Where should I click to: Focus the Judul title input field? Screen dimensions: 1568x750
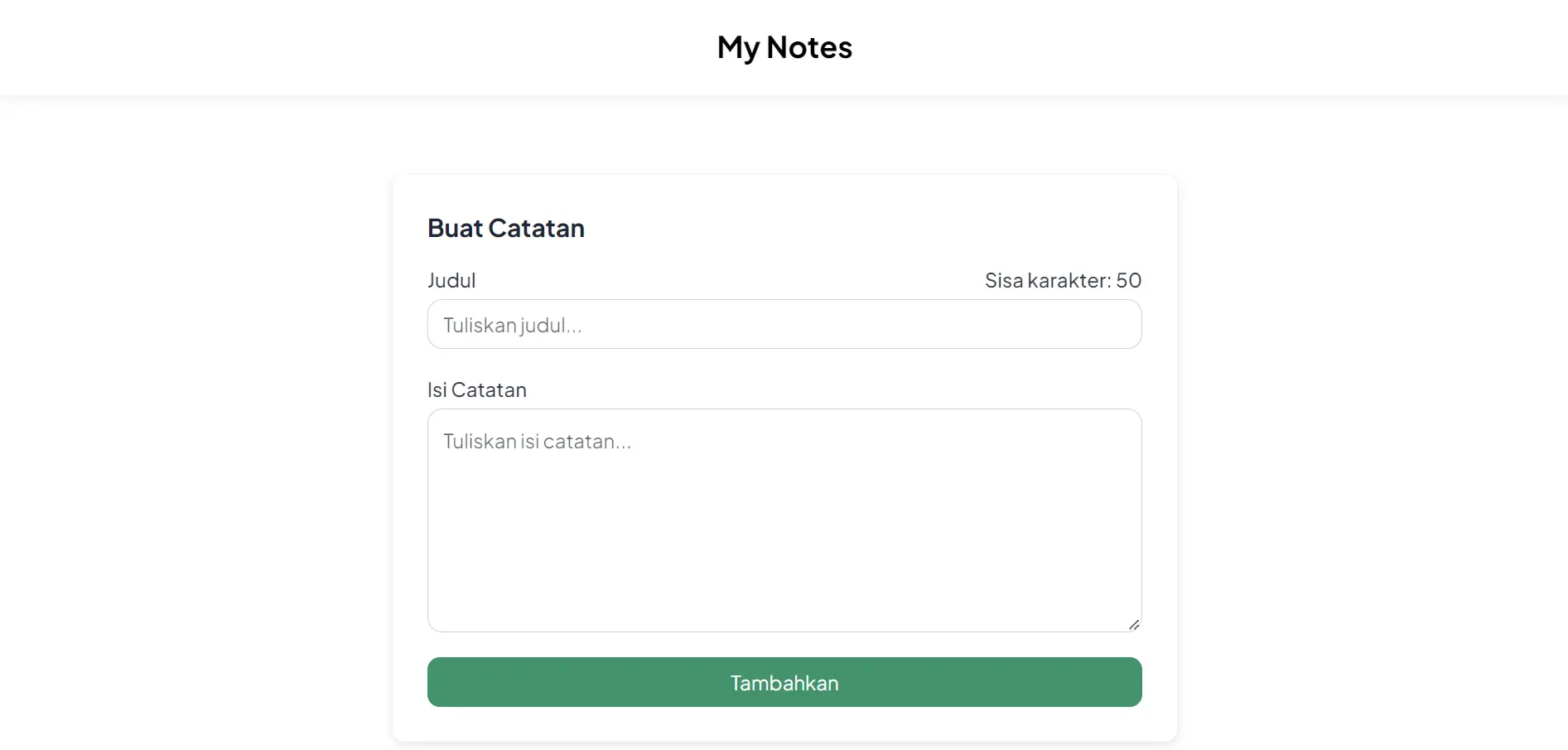click(x=784, y=324)
